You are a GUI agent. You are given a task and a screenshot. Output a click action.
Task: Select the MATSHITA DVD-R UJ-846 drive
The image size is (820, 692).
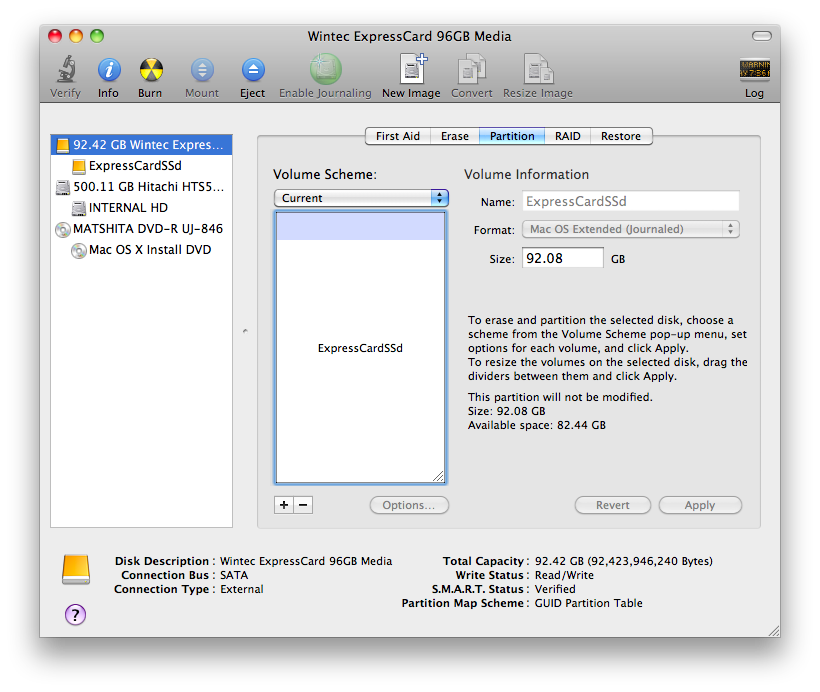point(141,229)
